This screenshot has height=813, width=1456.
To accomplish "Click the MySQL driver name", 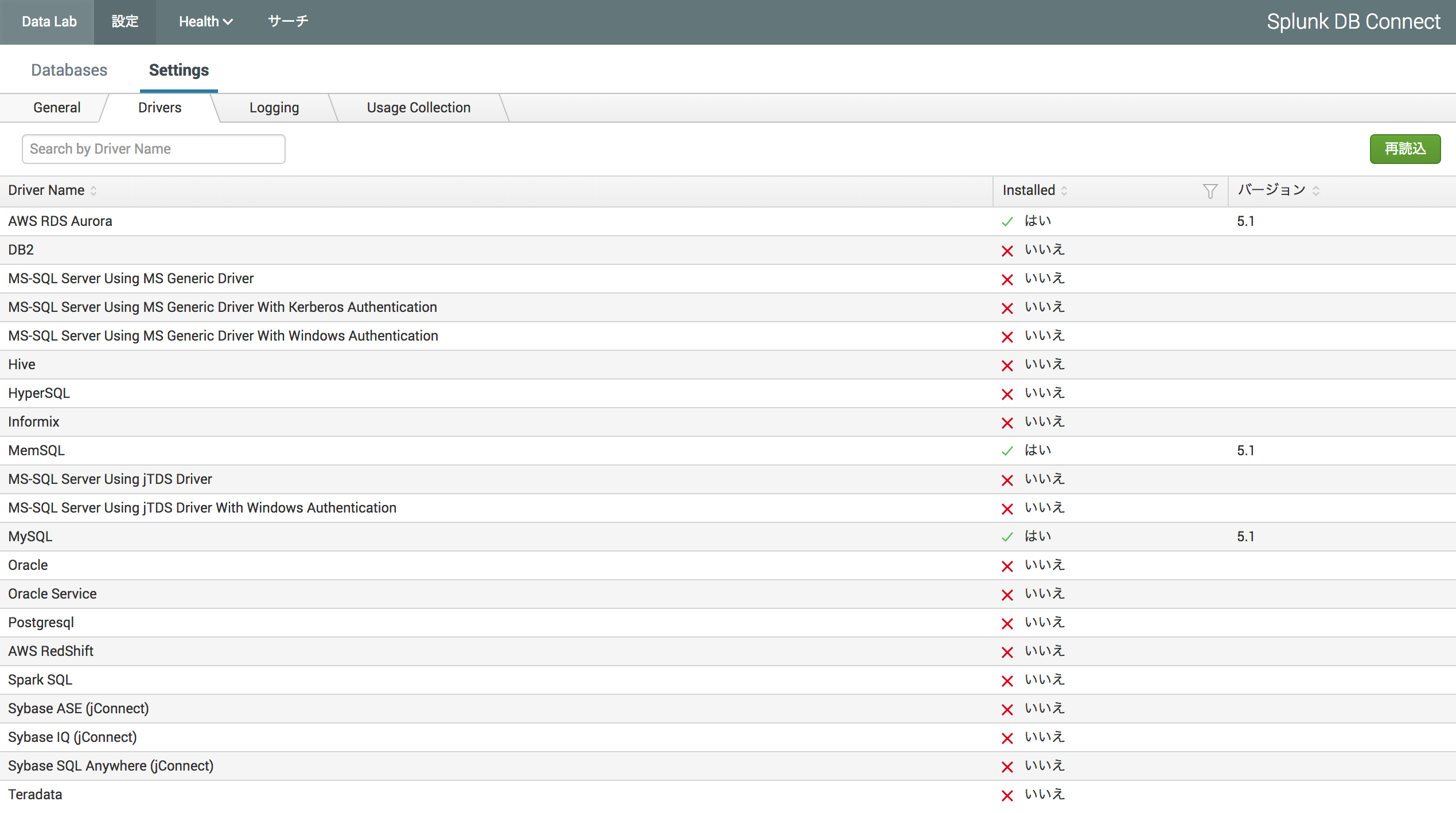I will [x=30, y=537].
